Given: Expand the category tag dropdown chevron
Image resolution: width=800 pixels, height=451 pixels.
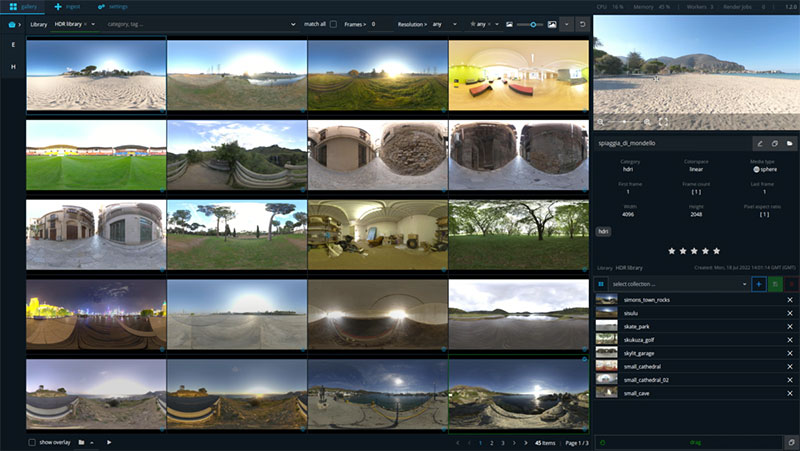Looking at the screenshot, I should tap(293, 24).
